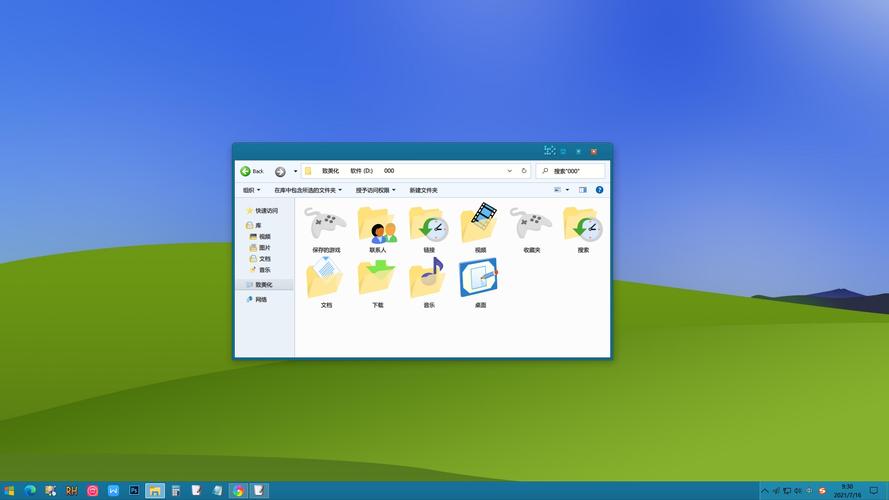Click the 000 breadcrumb segment
Viewport: 889px width, 500px height.
(x=389, y=171)
